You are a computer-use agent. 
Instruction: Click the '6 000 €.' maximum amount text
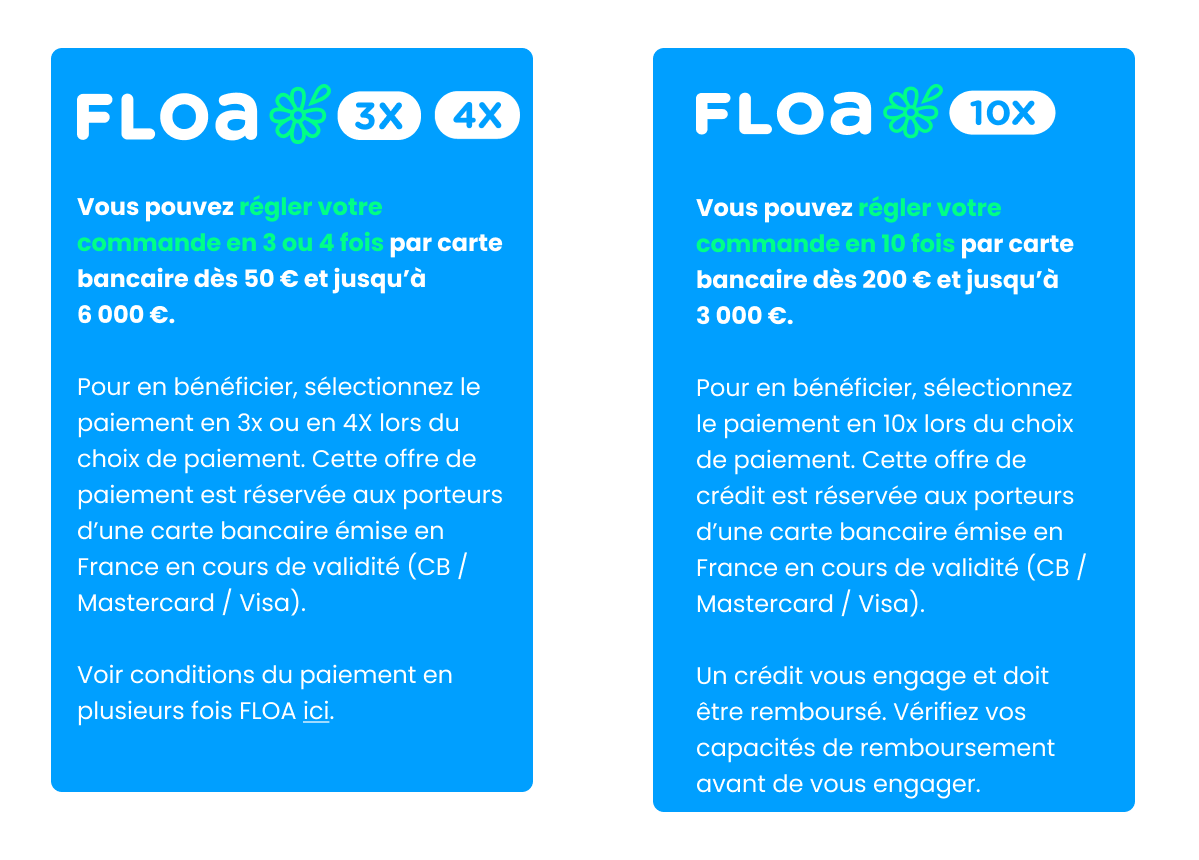point(126,315)
